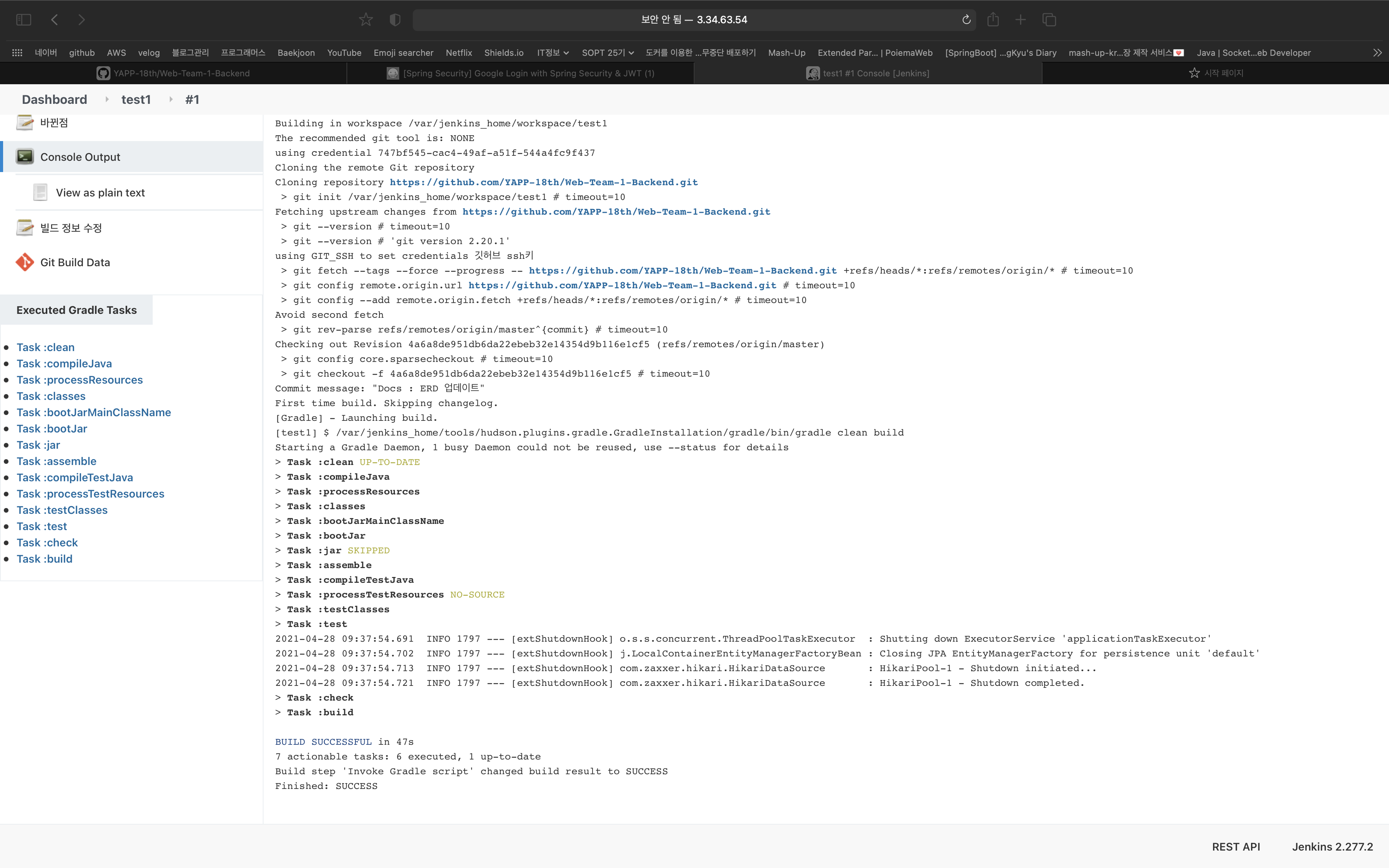Show tab overview icon
The width and height of the screenshot is (1389, 868).
point(1049,19)
